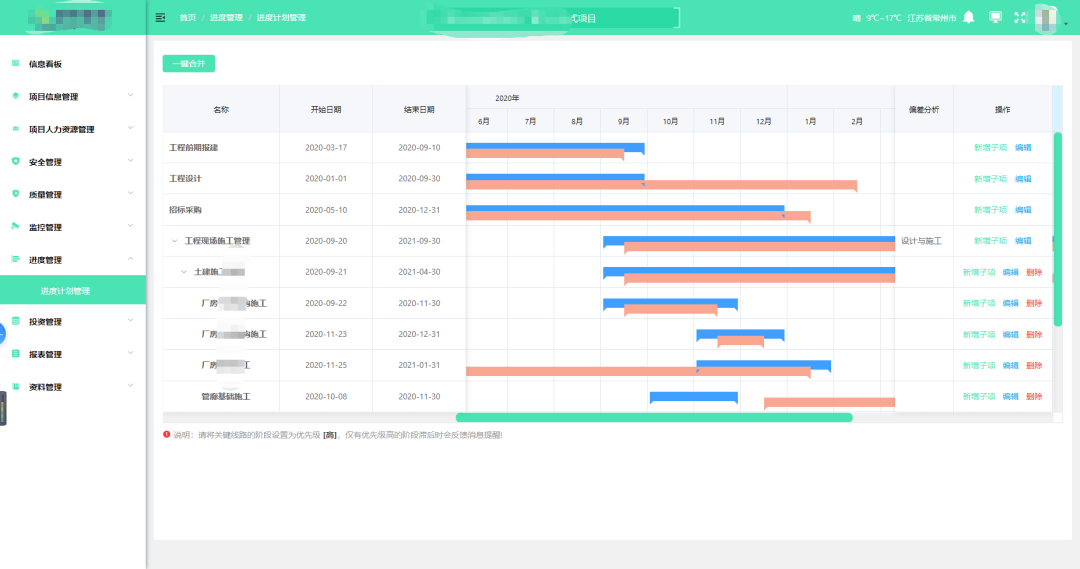Screen dimensions: 1080x569
Task: Click the 信息看板 dashboard icon
Action: click(x=16, y=63)
